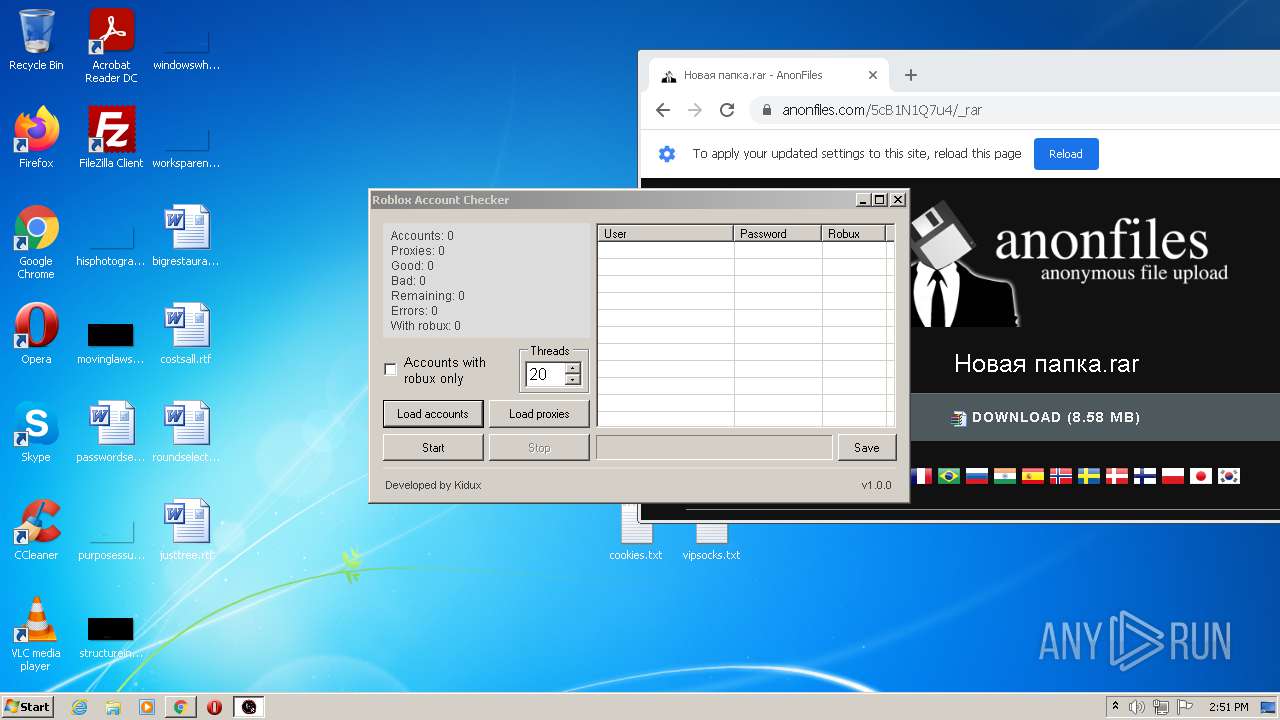Launch Skype from the desktop
The height and width of the screenshot is (720, 1280).
[36, 432]
